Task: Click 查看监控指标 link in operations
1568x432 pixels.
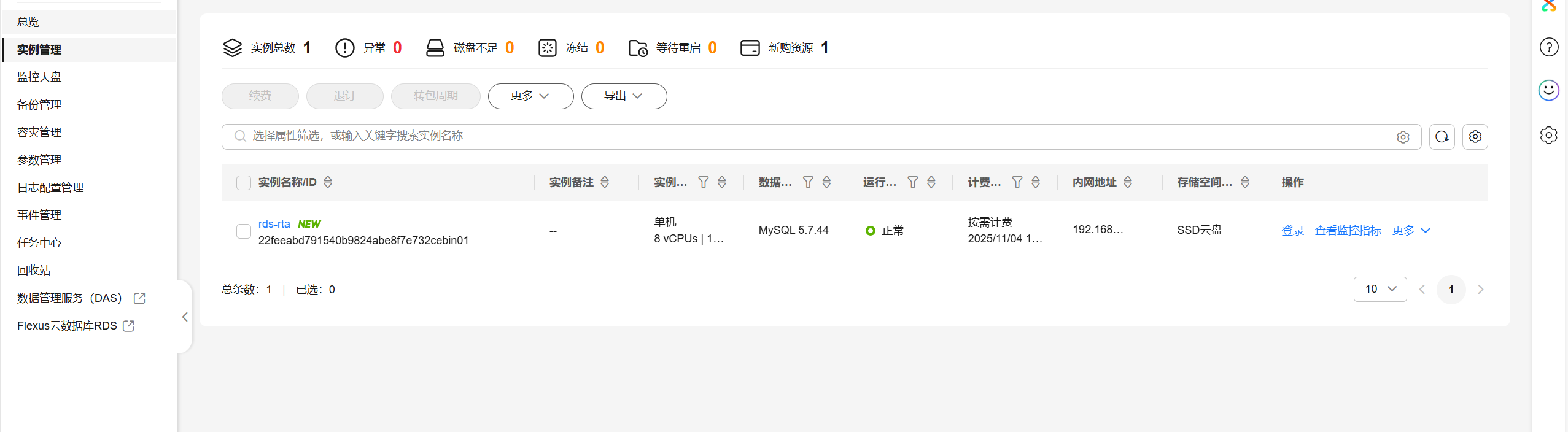Action: tap(1348, 231)
